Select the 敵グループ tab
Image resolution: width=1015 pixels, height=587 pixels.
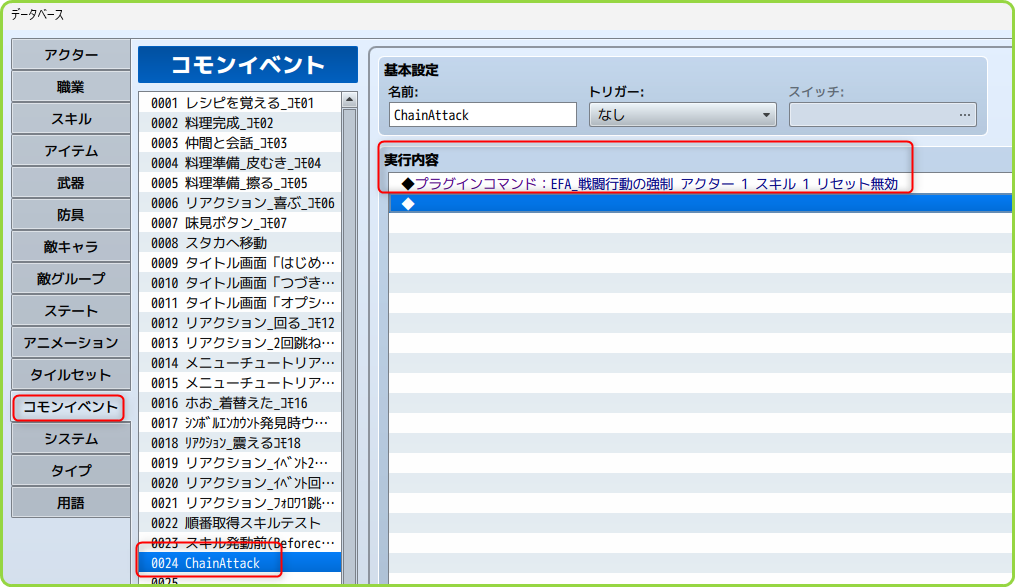[71, 279]
